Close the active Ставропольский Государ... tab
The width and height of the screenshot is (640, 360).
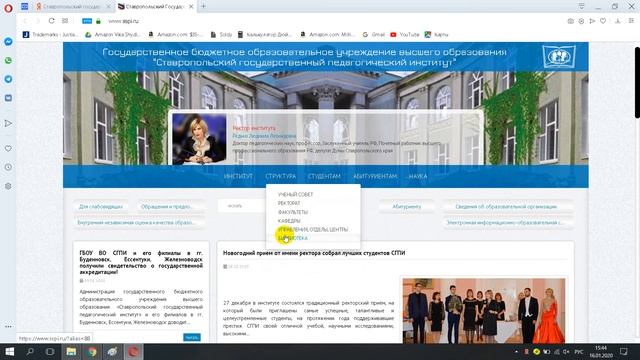tap(191, 7)
